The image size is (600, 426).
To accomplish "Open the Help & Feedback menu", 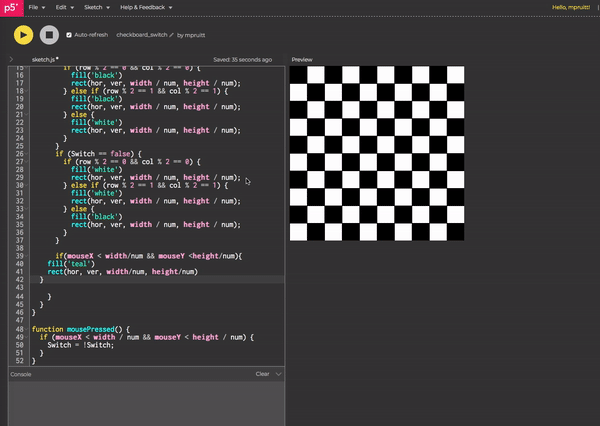I will coord(146,7).
